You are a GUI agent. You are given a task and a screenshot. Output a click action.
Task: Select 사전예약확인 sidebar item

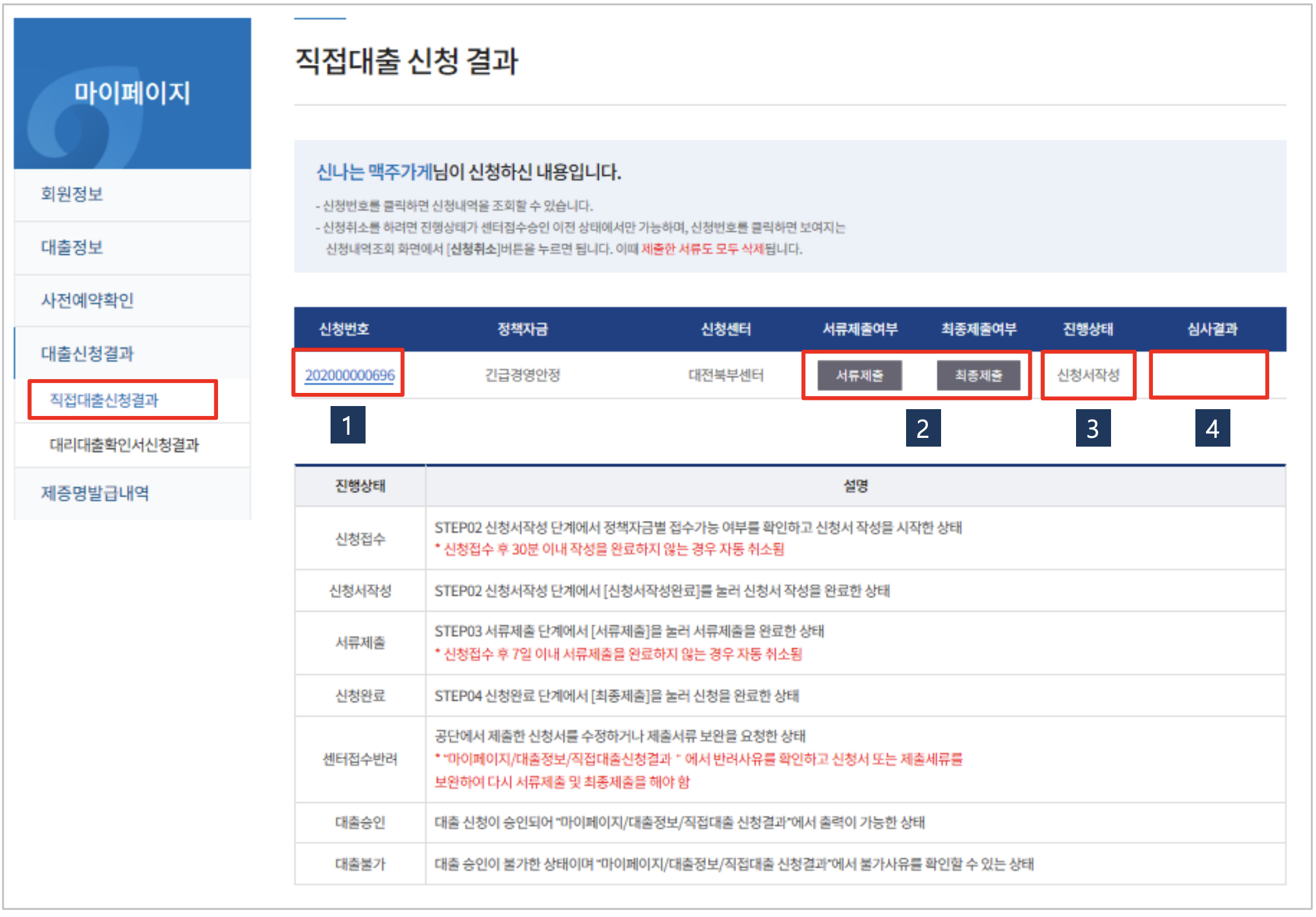pos(87,300)
